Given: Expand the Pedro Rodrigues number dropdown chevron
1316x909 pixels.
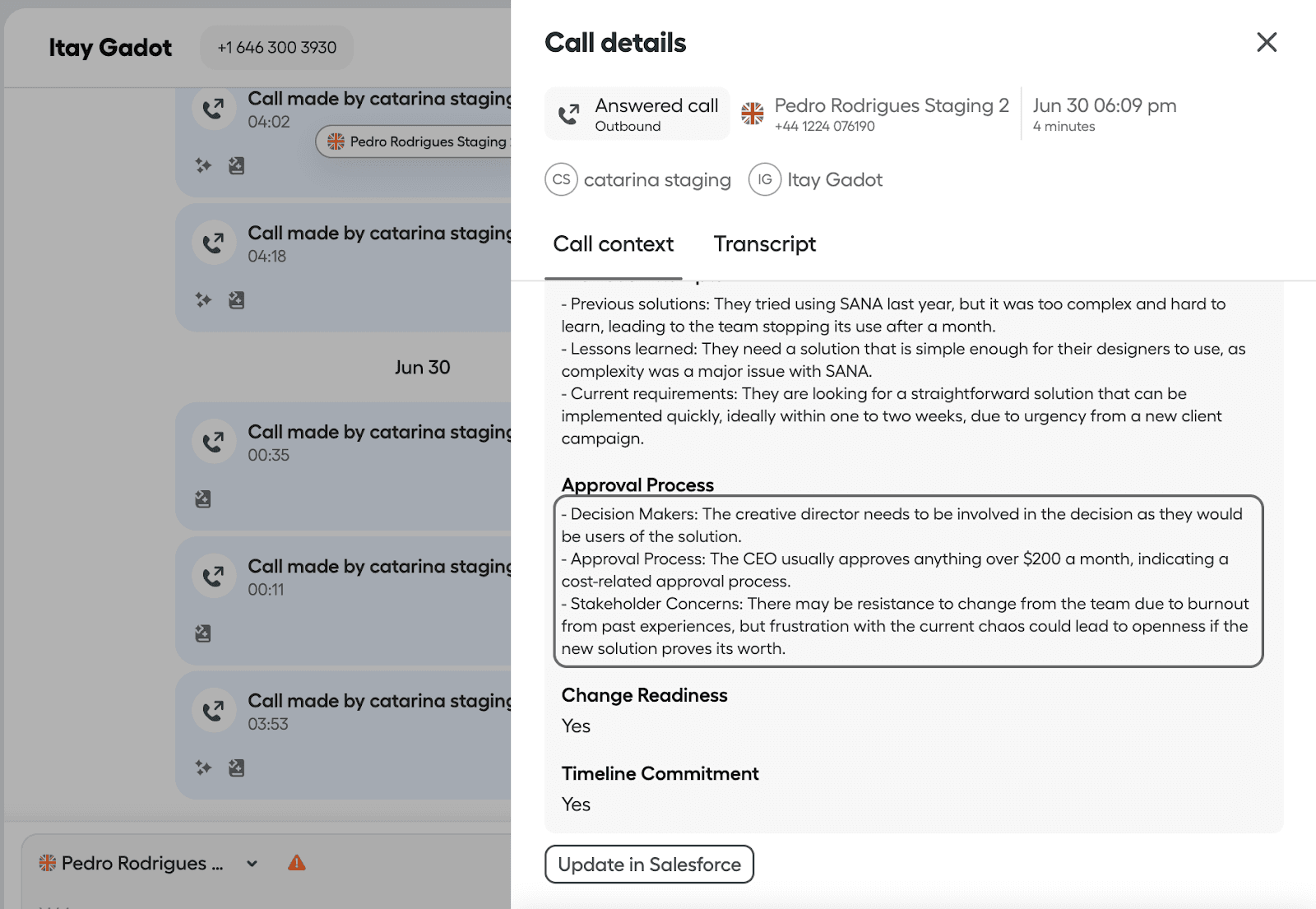Looking at the screenshot, I should tap(252, 864).
